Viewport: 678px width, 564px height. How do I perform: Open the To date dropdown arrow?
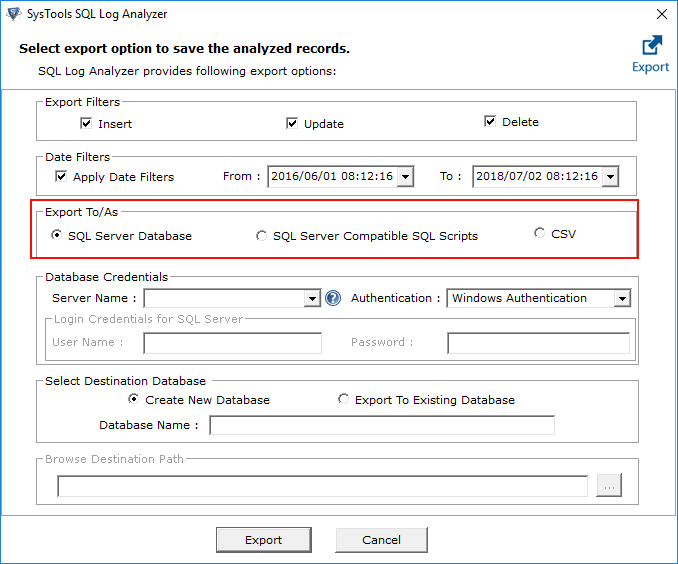click(x=610, y=176)
